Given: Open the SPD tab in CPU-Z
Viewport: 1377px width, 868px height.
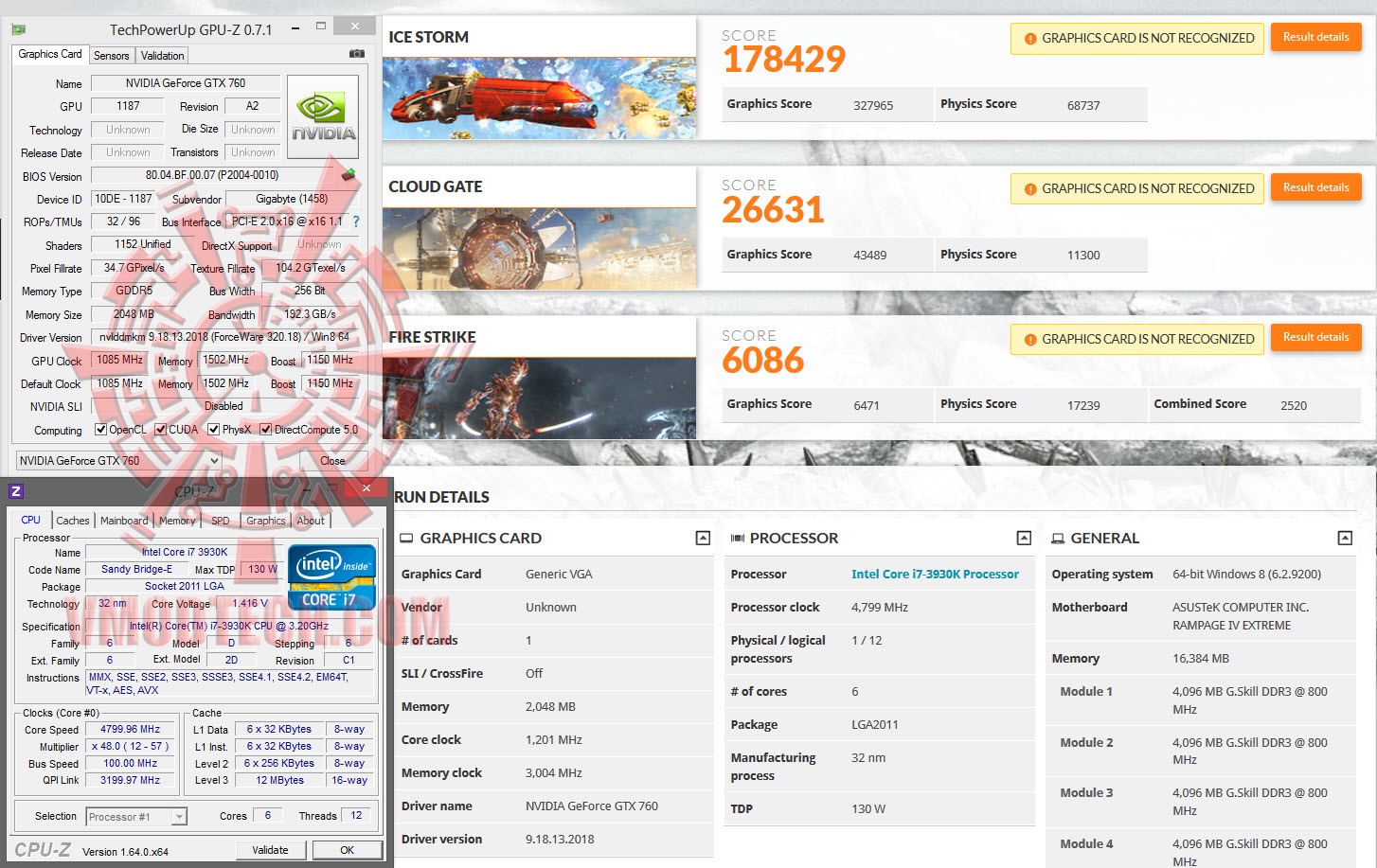Looking at the screenshot, I should click(221, 521).
